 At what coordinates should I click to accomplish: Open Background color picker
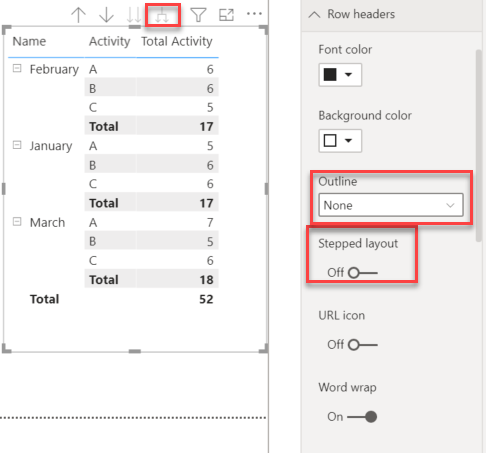point(340,141)
